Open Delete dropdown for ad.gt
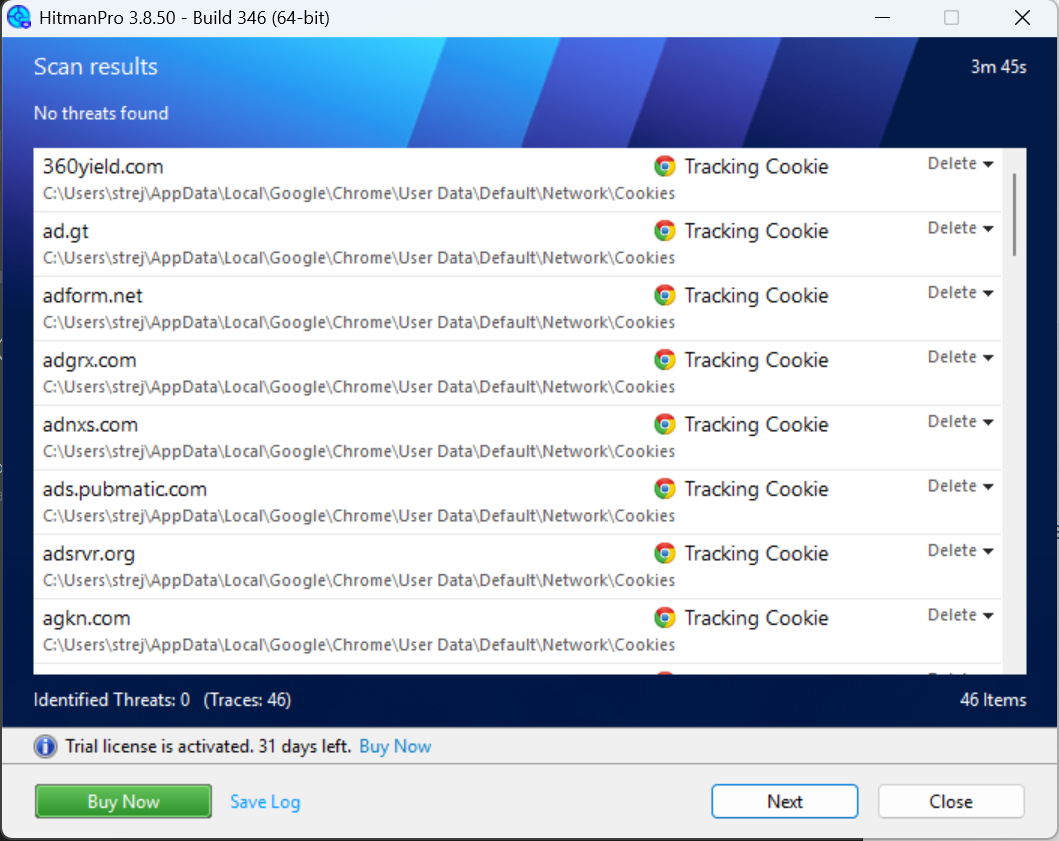 960,228
